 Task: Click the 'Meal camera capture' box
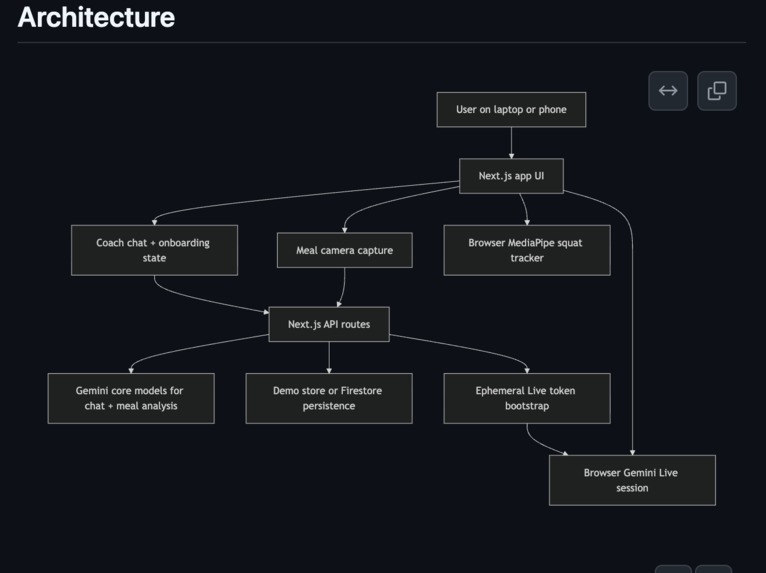344,250
